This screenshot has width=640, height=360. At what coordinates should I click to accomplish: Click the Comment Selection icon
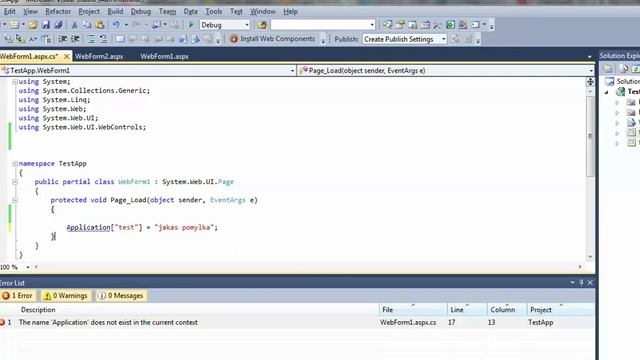91,39
